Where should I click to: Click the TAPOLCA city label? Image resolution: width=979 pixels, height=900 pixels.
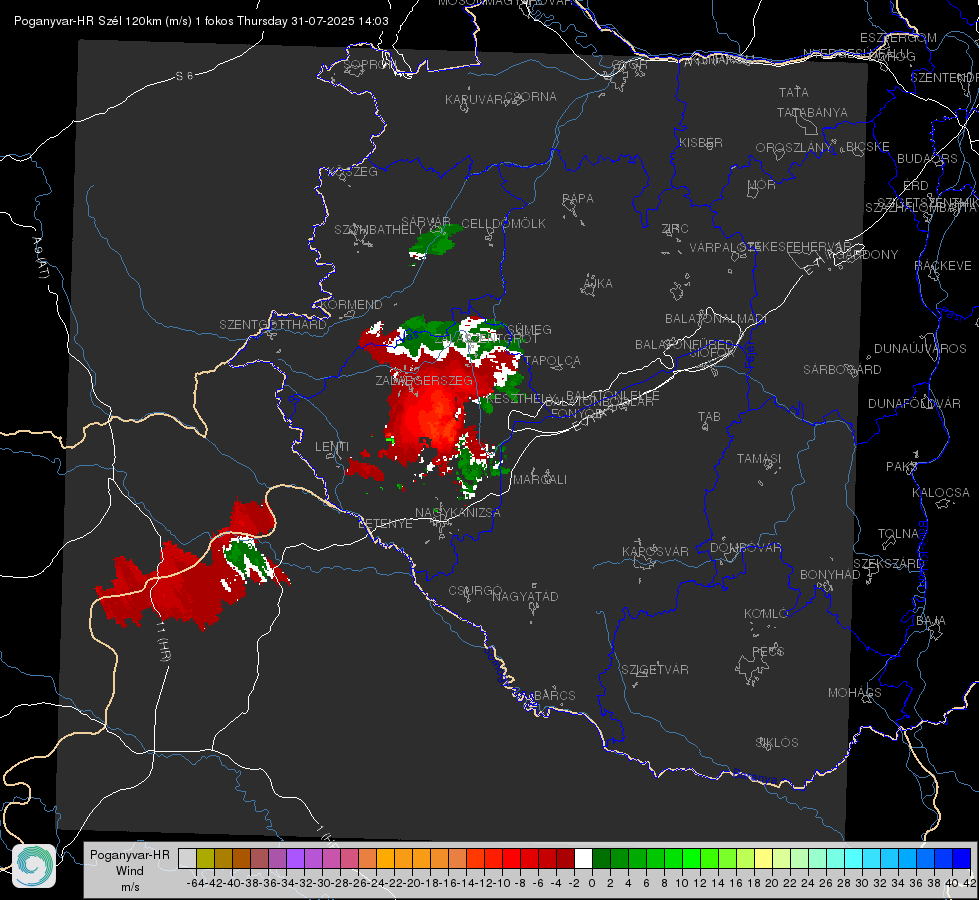pos(553,360)
